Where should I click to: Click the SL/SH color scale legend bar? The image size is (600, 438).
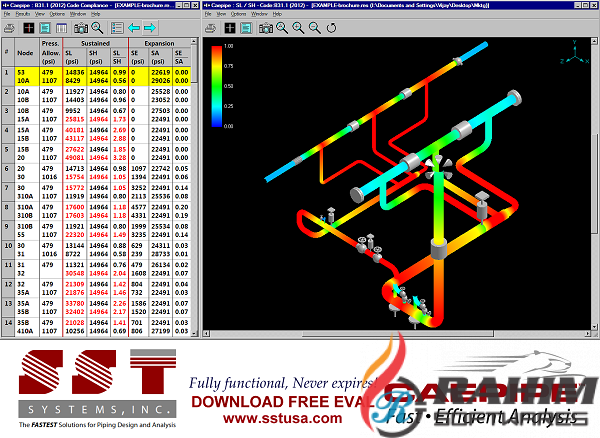217,86
